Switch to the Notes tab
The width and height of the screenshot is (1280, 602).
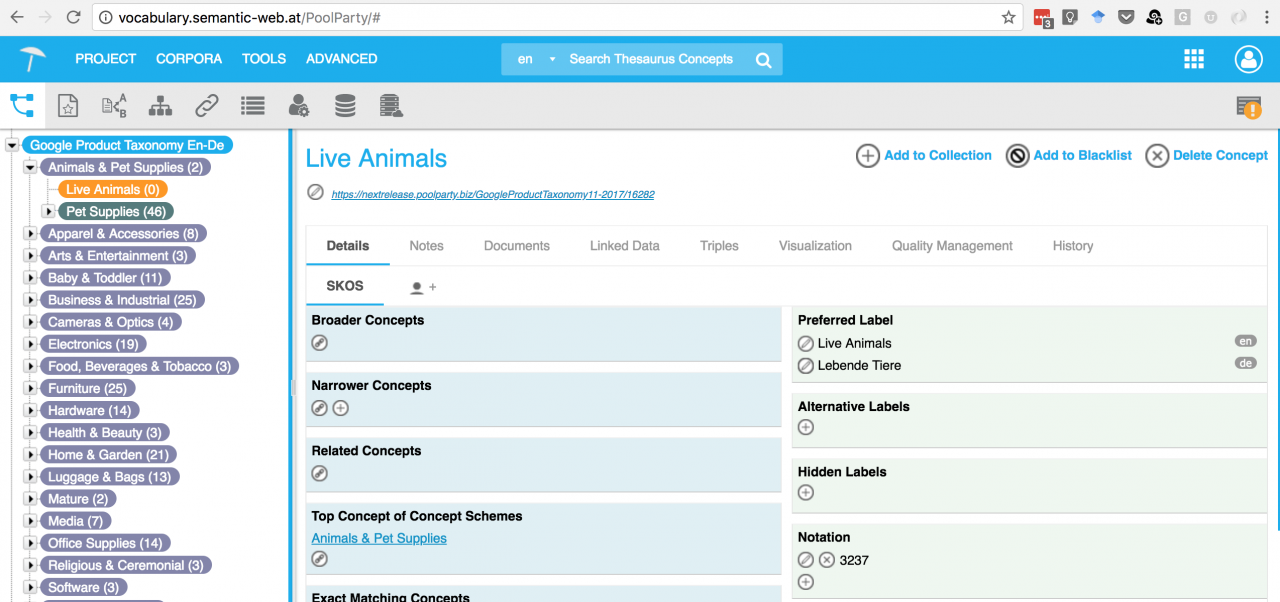click(426, 246)
